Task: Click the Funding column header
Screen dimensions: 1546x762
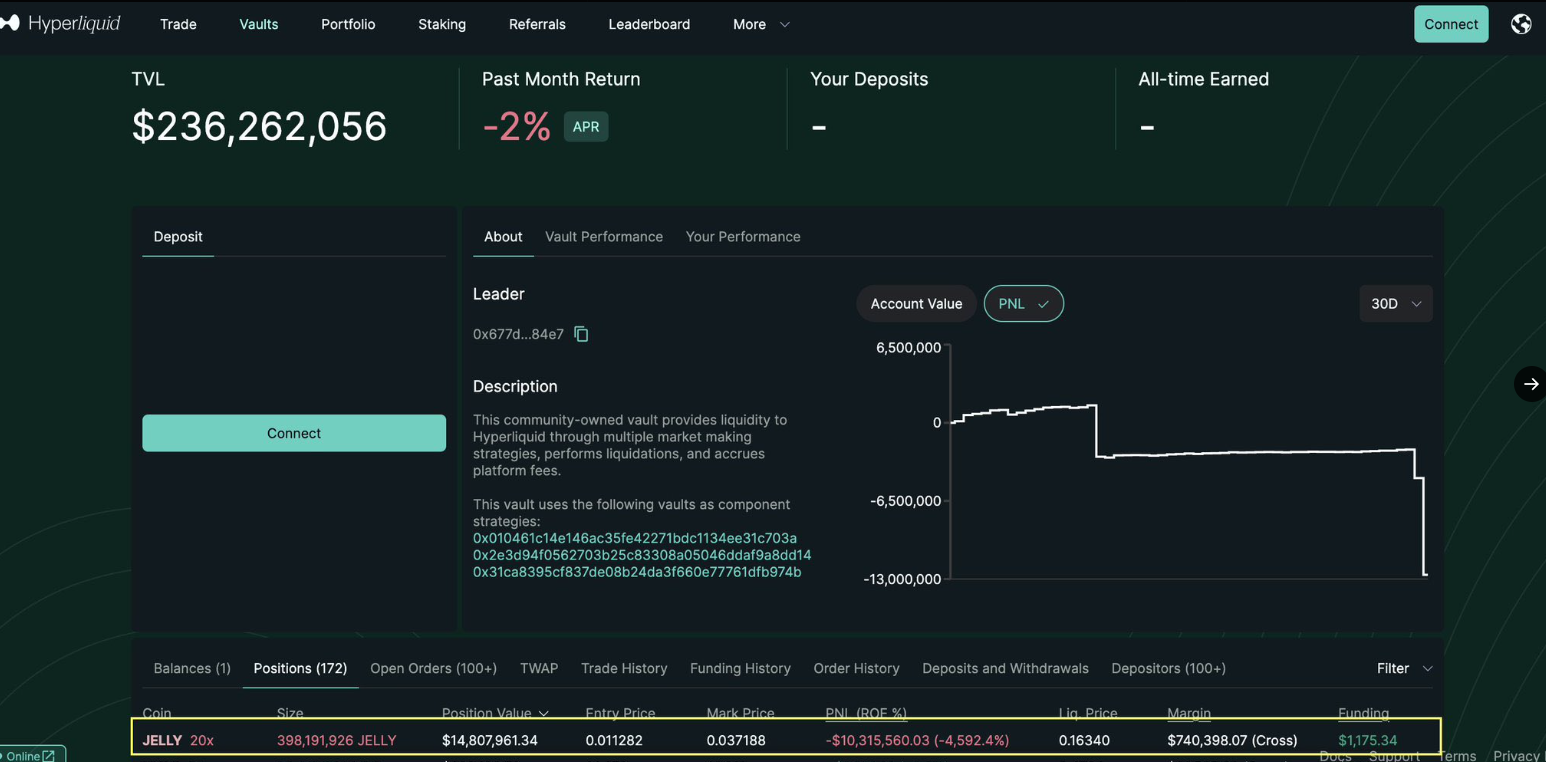Action: (1363, 713)
